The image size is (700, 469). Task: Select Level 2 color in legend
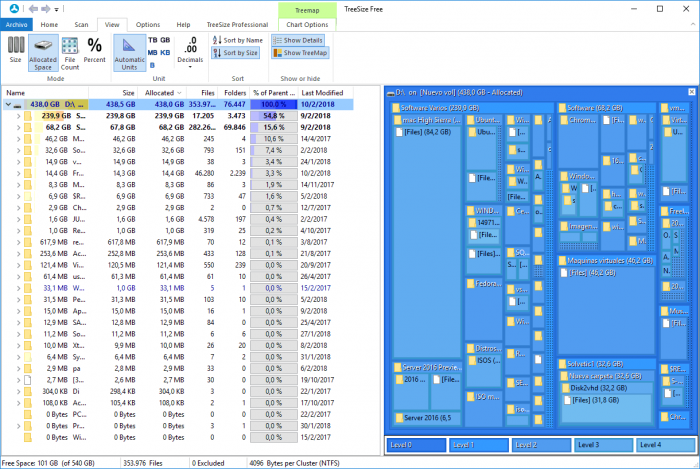(x=541, y=445)
